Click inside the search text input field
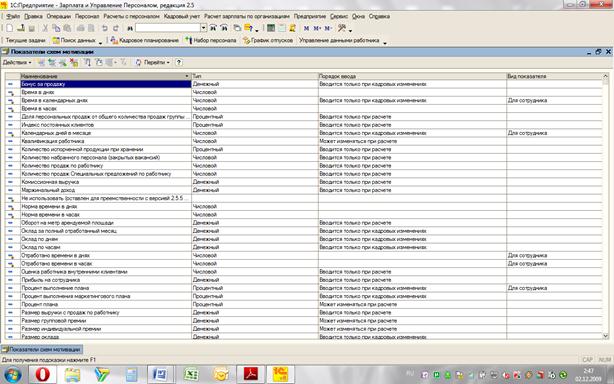The height and width of the screenshot is (384, 614). (168, 28)
